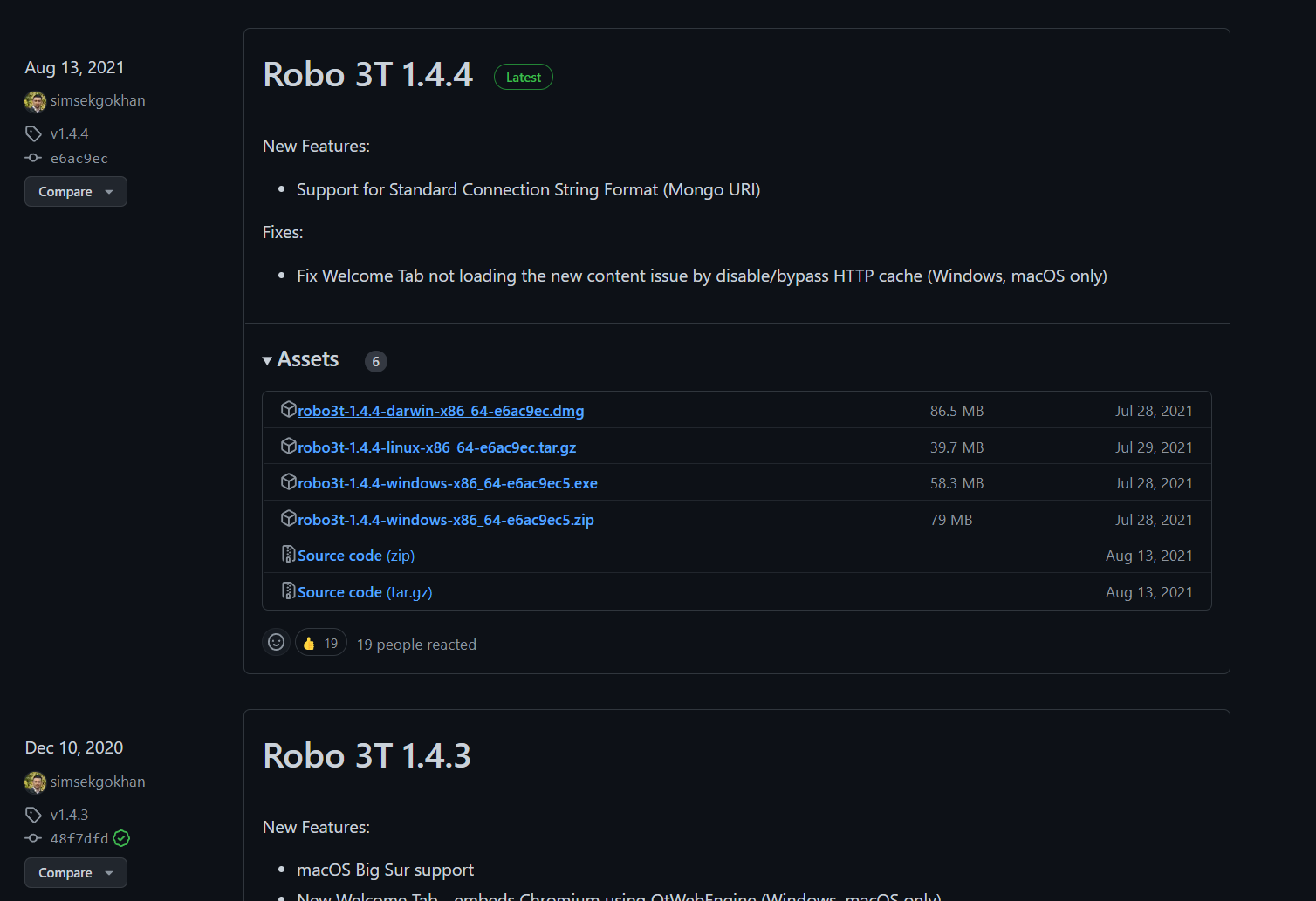Click package icon for the linux tar.gz asset
Image resolution: width=1316 pixels, height=901 pixels.
point(289,446)
